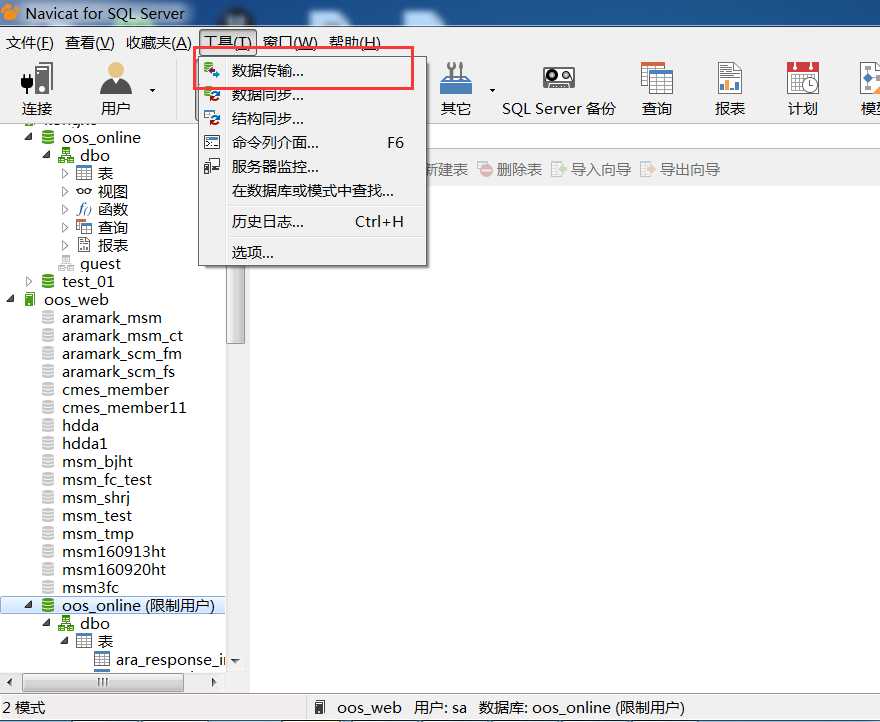
Task: Open the 查看(V) menu
Action: click(90, 43)
